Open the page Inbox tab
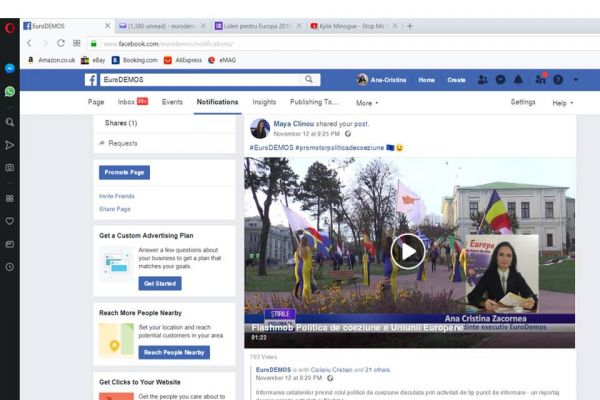600x400 pixels. (133, 102)
